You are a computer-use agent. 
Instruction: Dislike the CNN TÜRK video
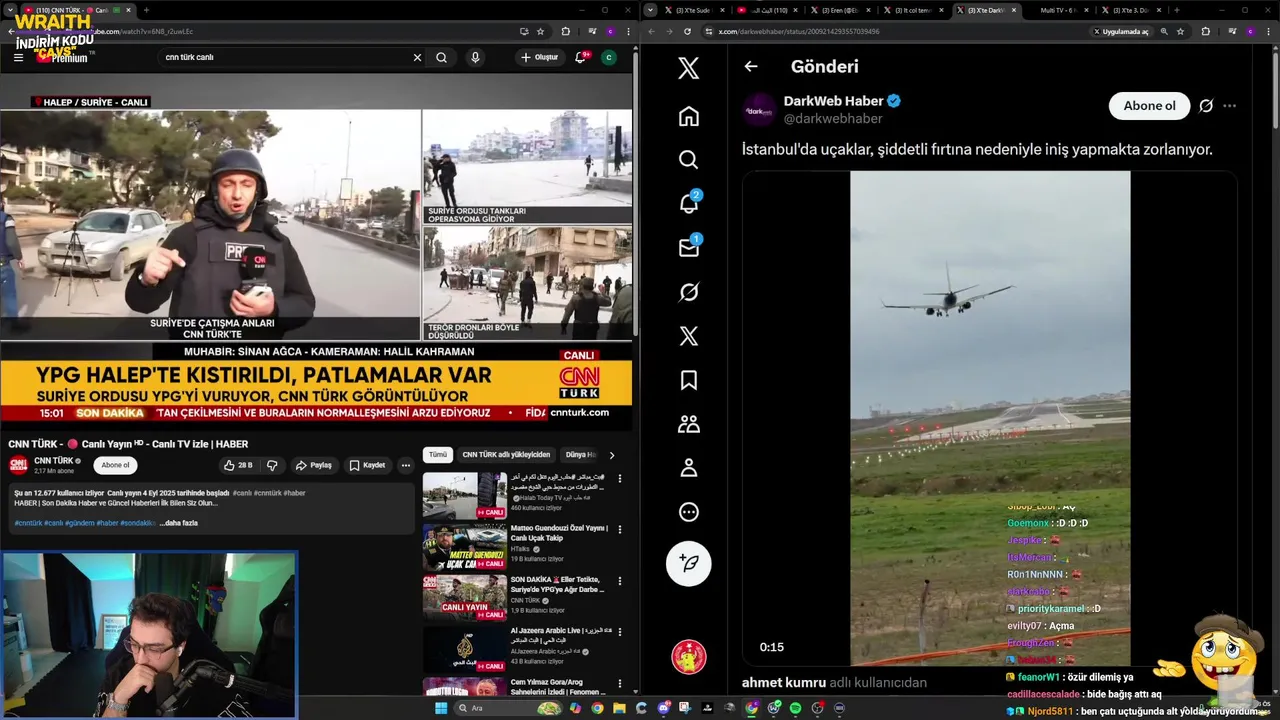coord(272,465)
